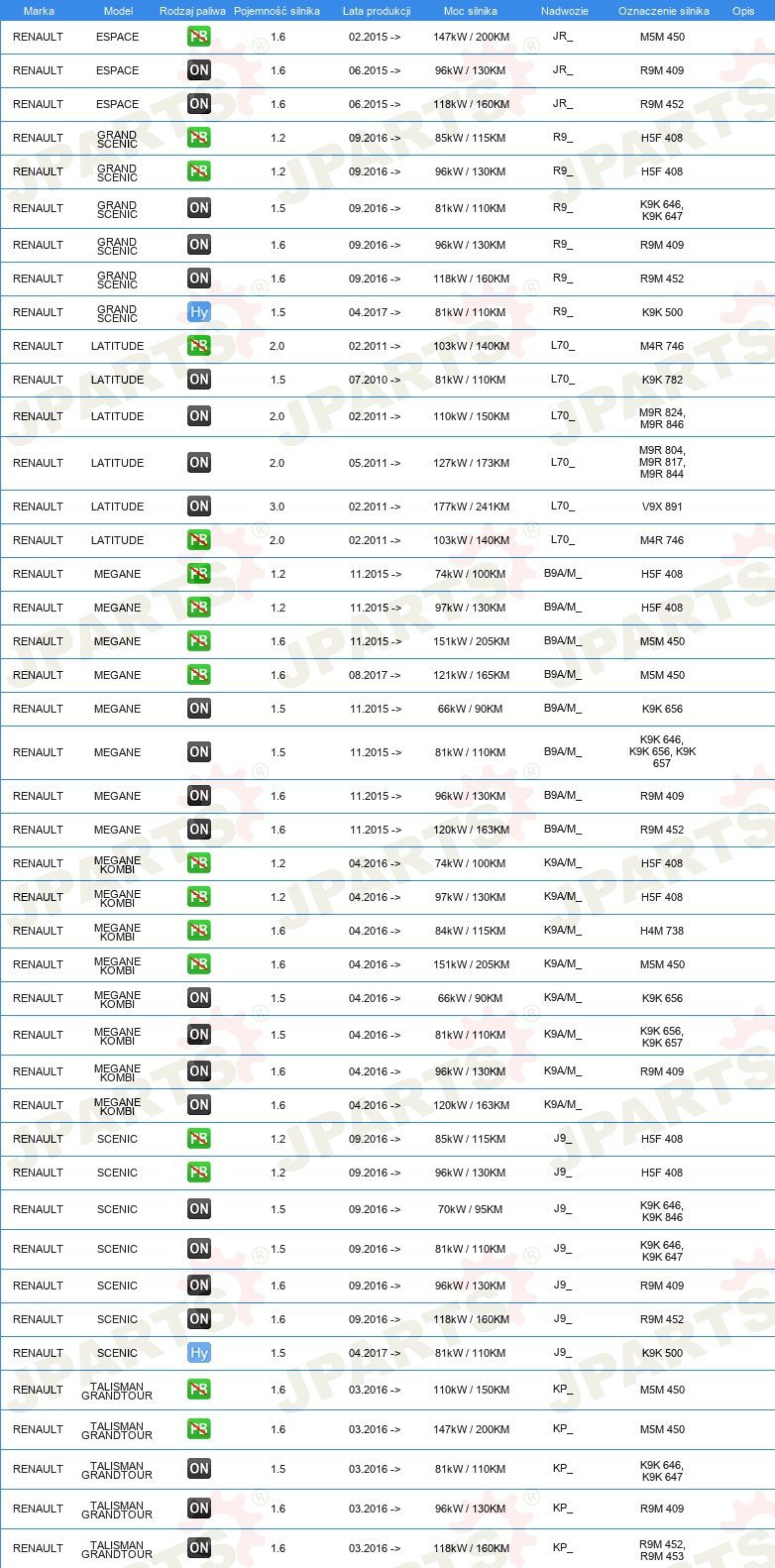Select diesel icon for SCENIC 118kW / 160KM
This screenshot has width=775, height=1568.
point(199,1319)
